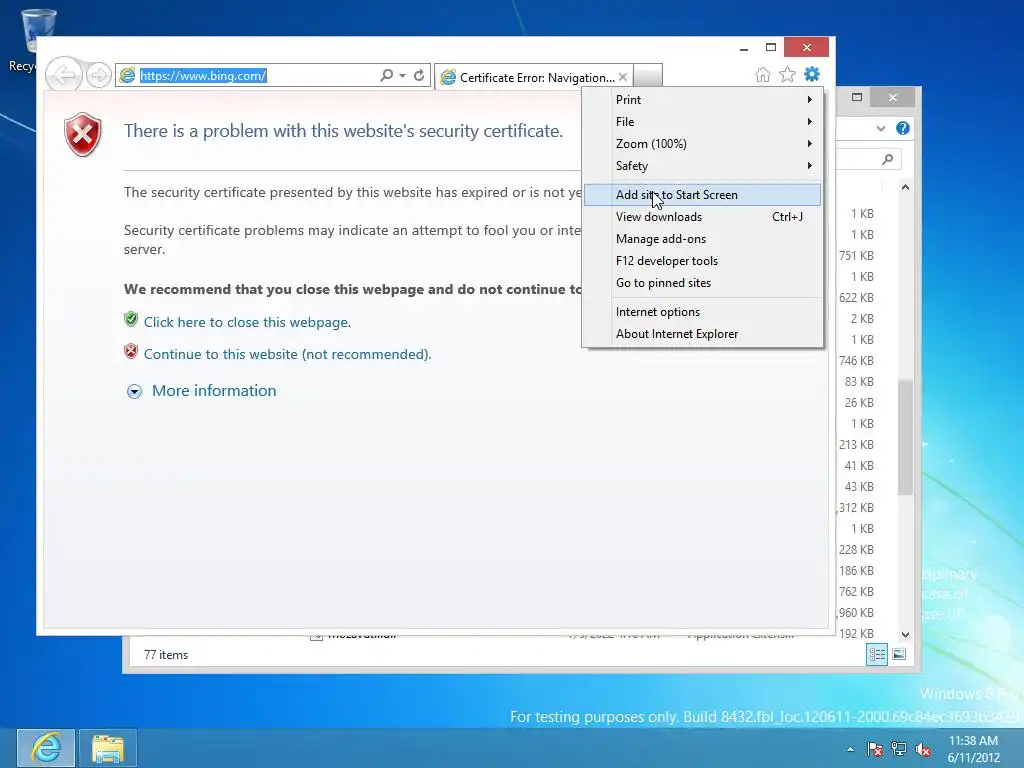Select About Internet Explorer
1024x768 pixels.
(x=703, y=334)
